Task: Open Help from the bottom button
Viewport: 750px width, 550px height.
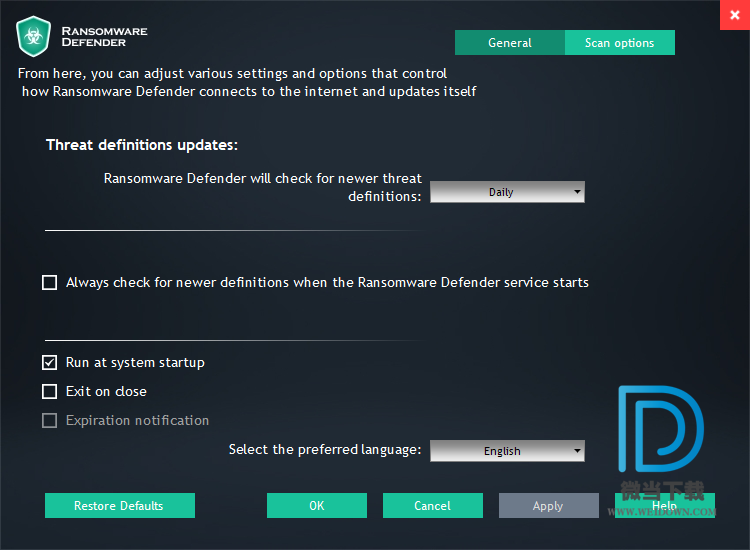Action: [665, 506]
